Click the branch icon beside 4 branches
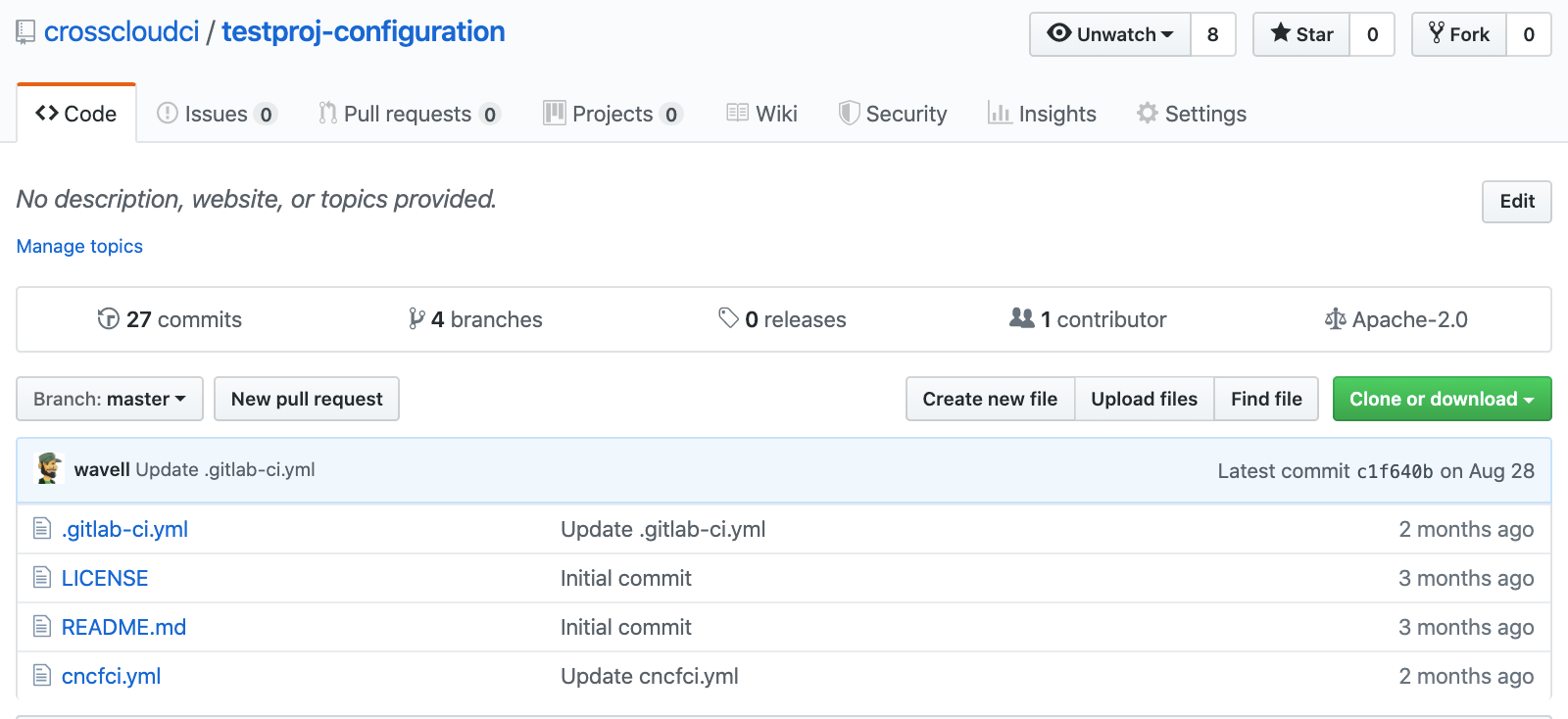1568x719 pixels. [416, 319]
